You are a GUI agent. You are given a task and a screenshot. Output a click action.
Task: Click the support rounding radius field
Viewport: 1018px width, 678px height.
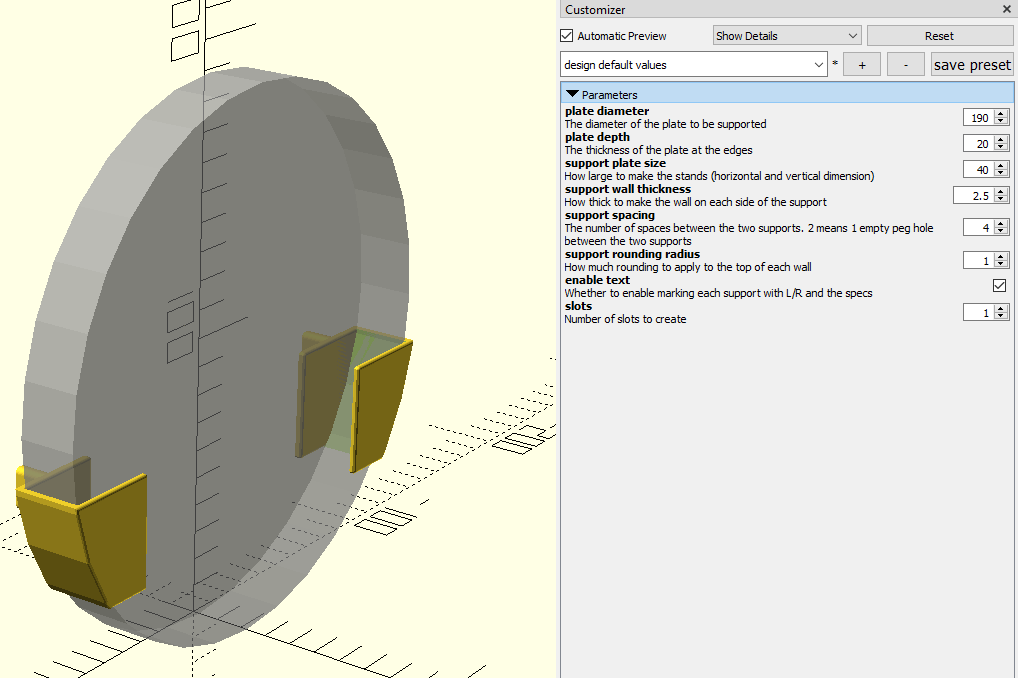tap(977, 260)
